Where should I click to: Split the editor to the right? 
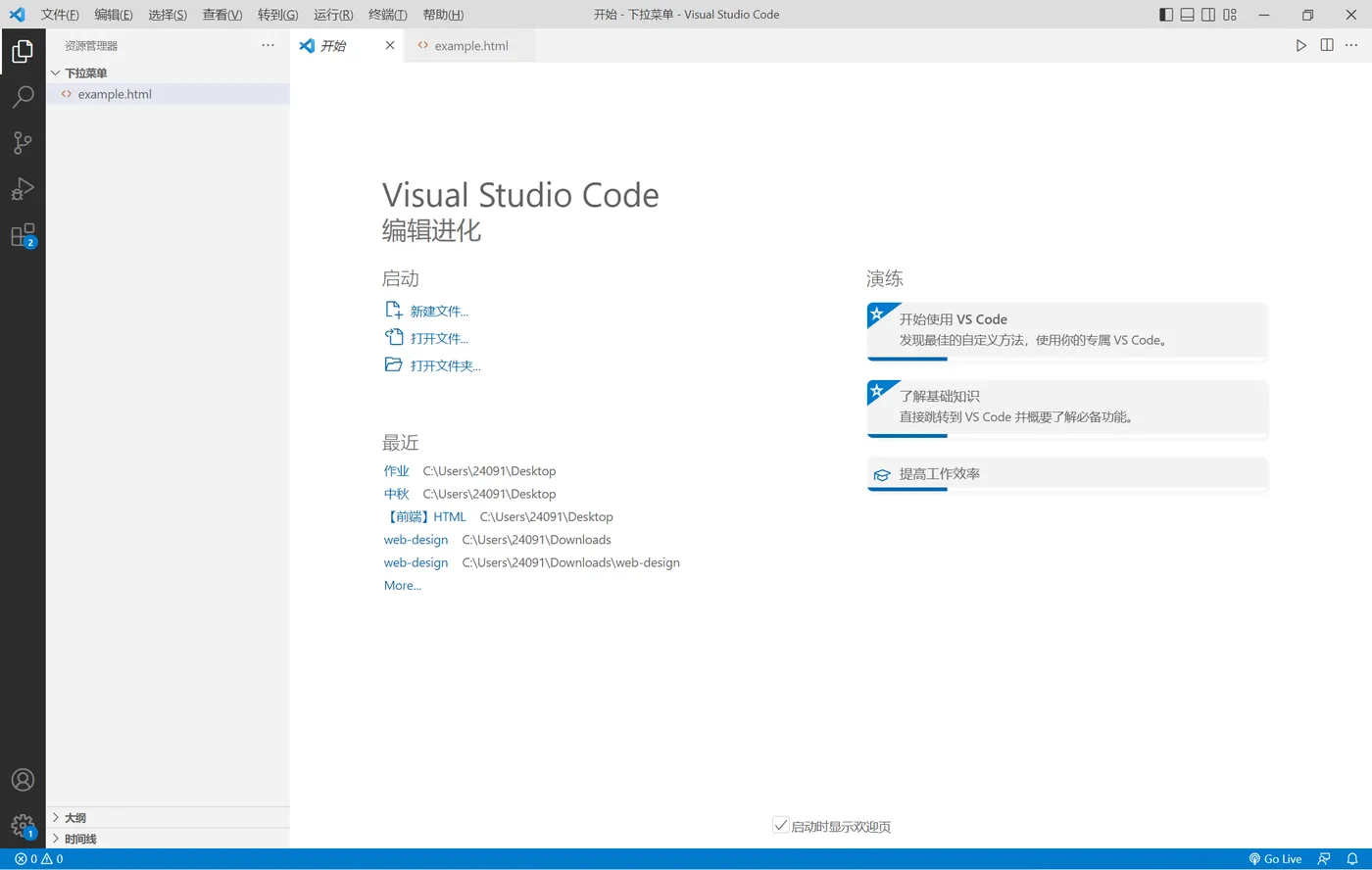[x=1327, y=46]
